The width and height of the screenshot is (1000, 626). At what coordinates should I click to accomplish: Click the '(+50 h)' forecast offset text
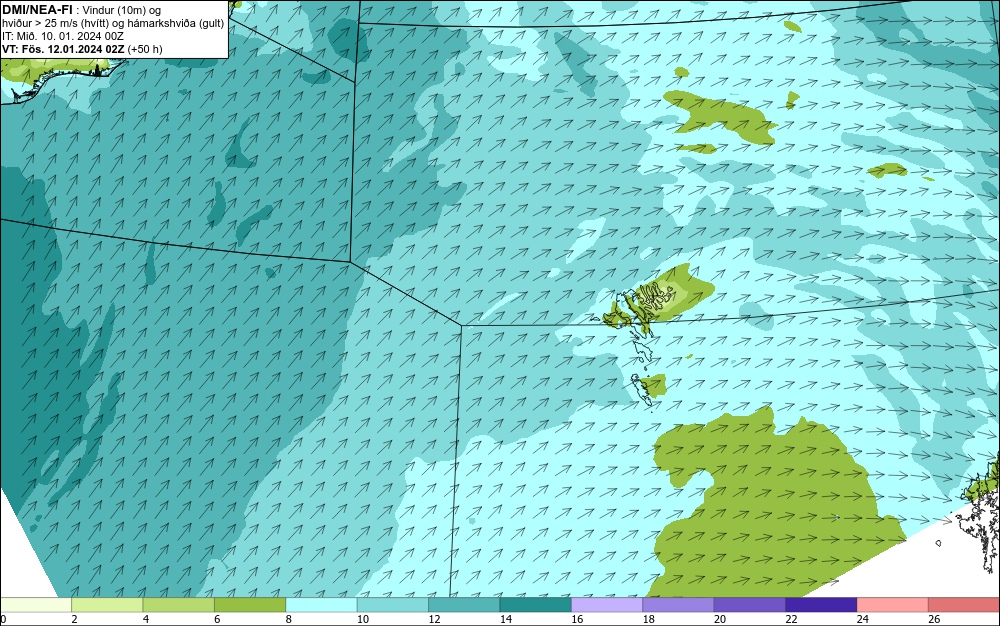pyautogui.click(x=145, y=49)
